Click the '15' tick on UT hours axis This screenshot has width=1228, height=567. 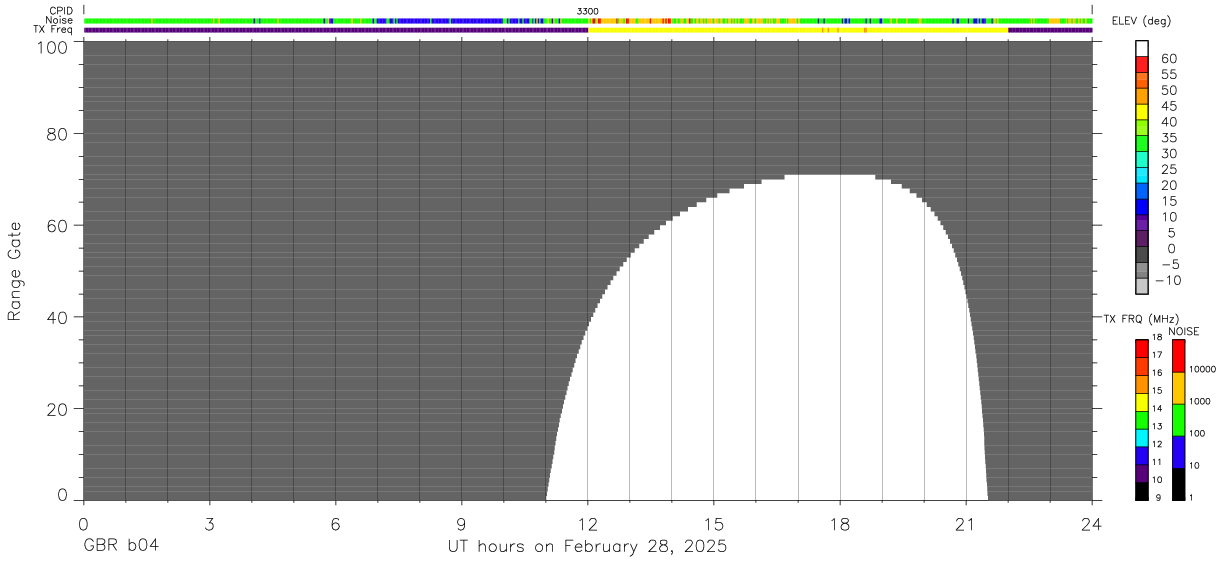click(714, 523)
